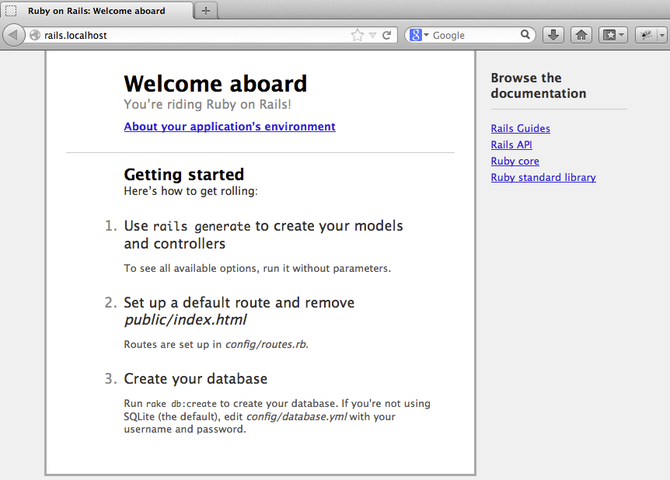Viewport: 670px width, 480px height.
Task: Open the Ruby core documentation link
Action: (x=515, y=161)
